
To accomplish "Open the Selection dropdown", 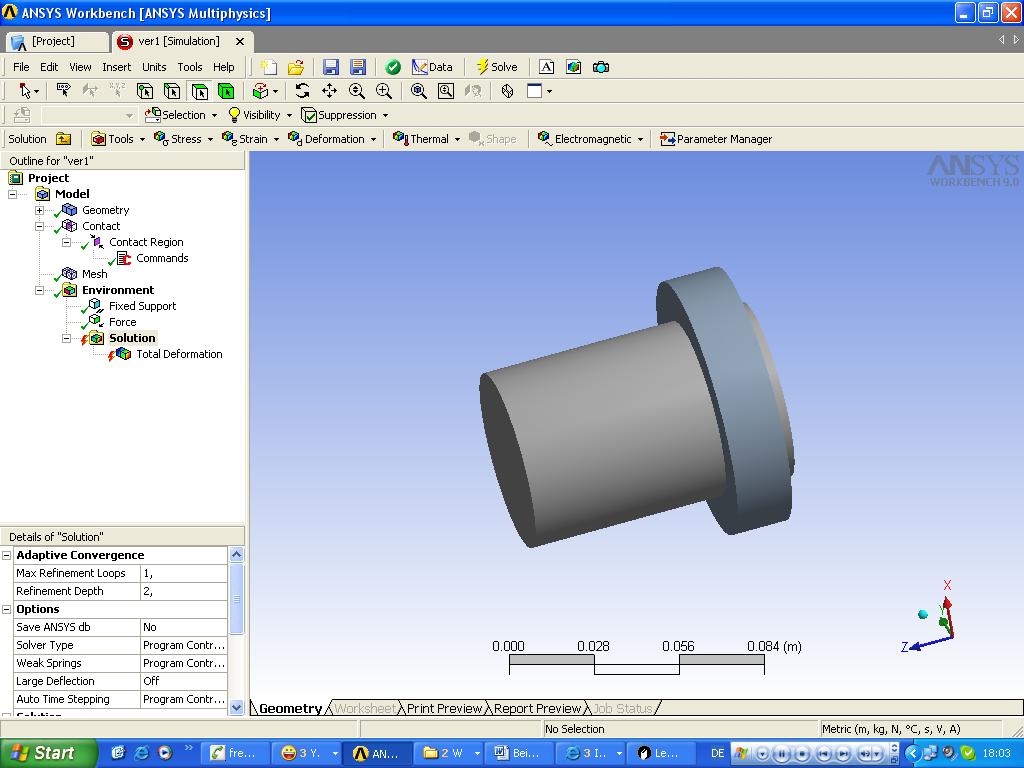I will pos(181,115).
